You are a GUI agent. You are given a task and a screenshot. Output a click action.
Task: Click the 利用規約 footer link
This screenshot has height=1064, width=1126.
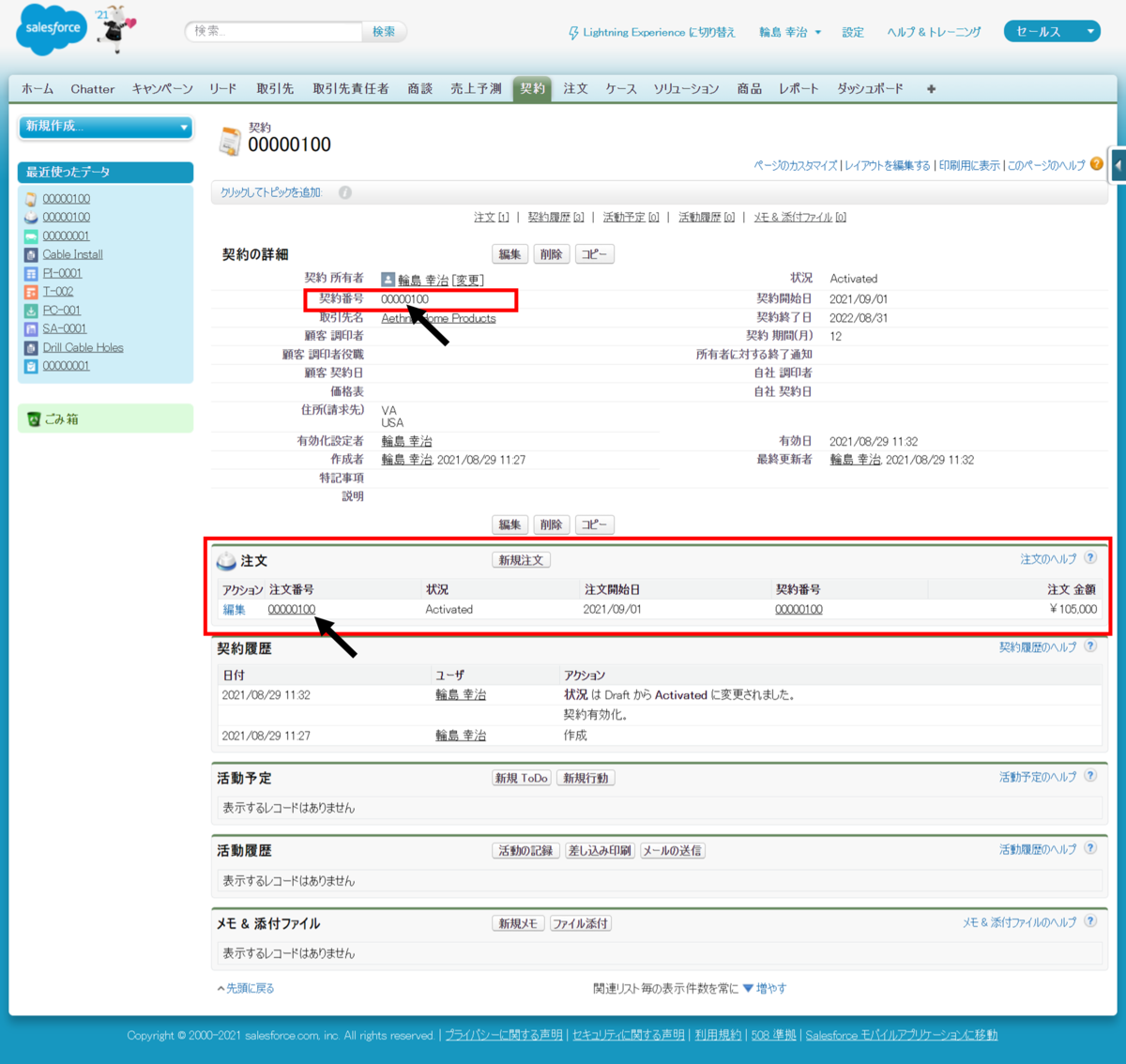718,1035
